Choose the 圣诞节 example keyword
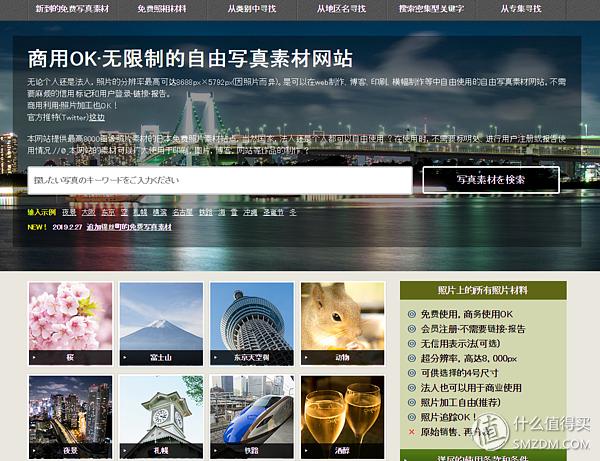This screenshot has height=461, width=600. pyautogui.click(x=274, y=212)
